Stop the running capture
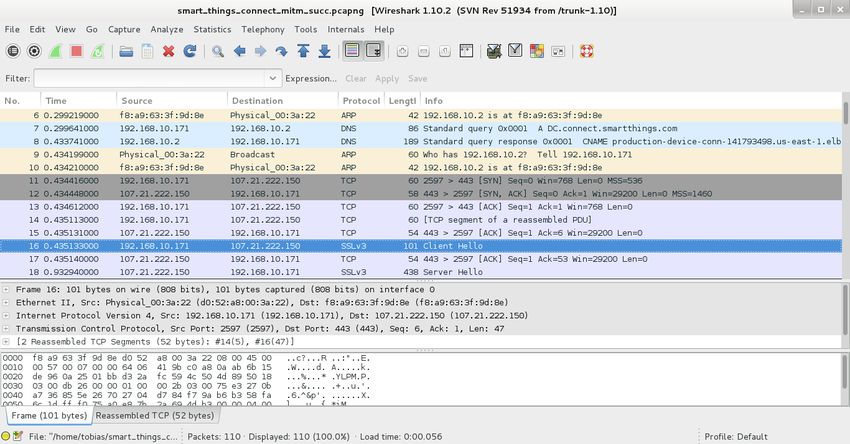850x444 pixels. pyautogui.click(x=76, y=51)
